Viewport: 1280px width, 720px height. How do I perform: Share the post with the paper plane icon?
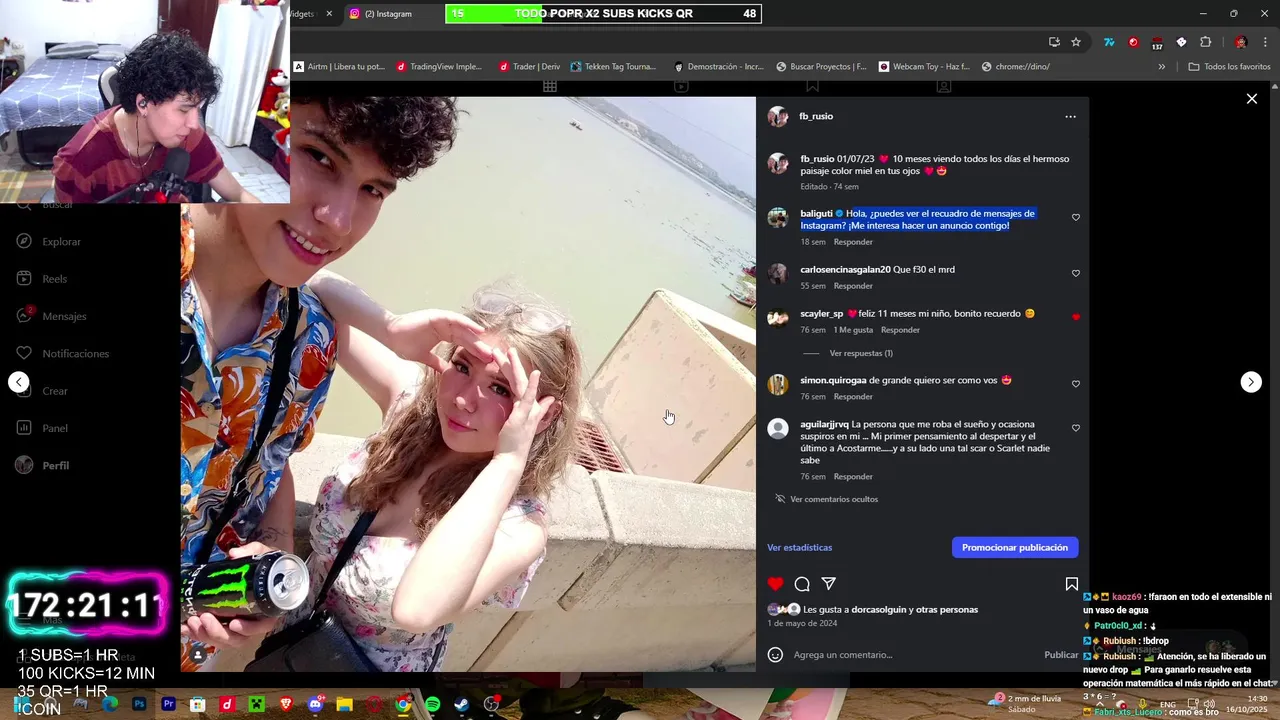(829, 584)
